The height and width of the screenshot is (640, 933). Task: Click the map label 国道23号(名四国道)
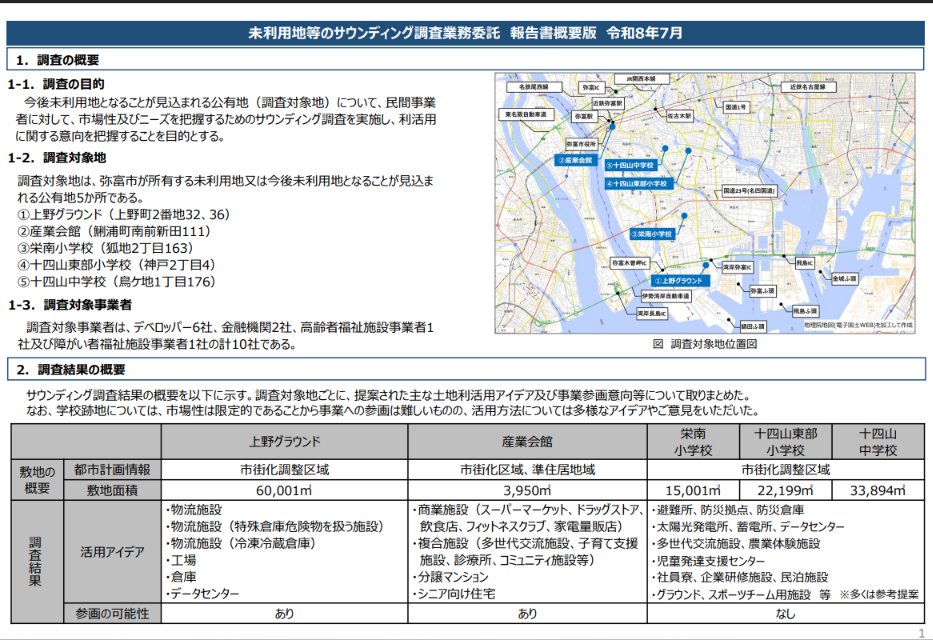pos(750,190)
